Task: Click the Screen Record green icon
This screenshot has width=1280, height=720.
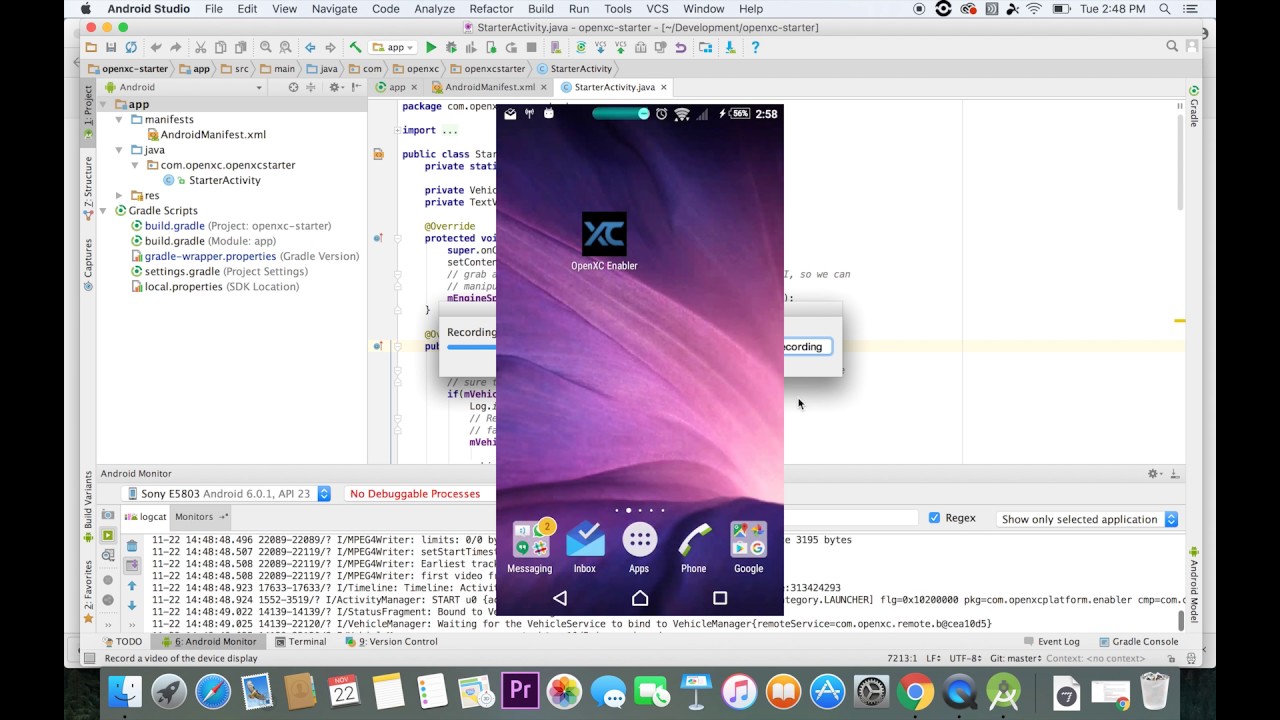Action: click(x=108, y=536)
